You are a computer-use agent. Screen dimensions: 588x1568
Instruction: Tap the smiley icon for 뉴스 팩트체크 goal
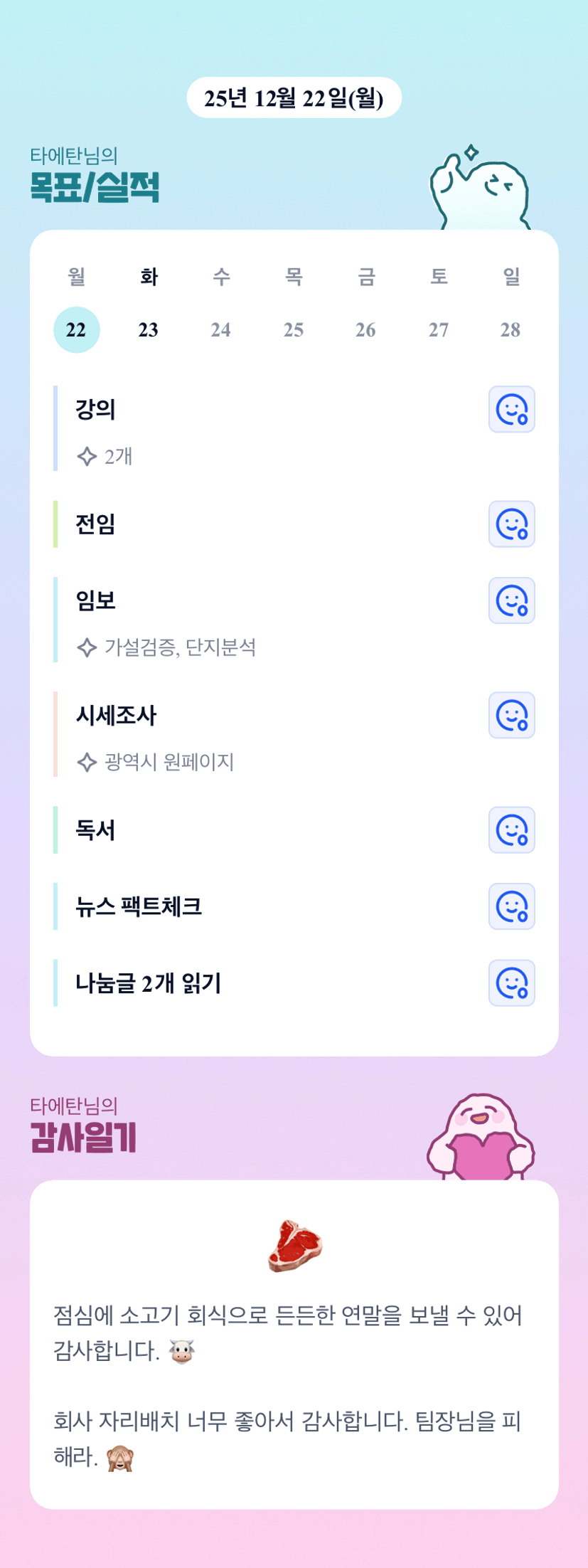[x=511, y=906]
